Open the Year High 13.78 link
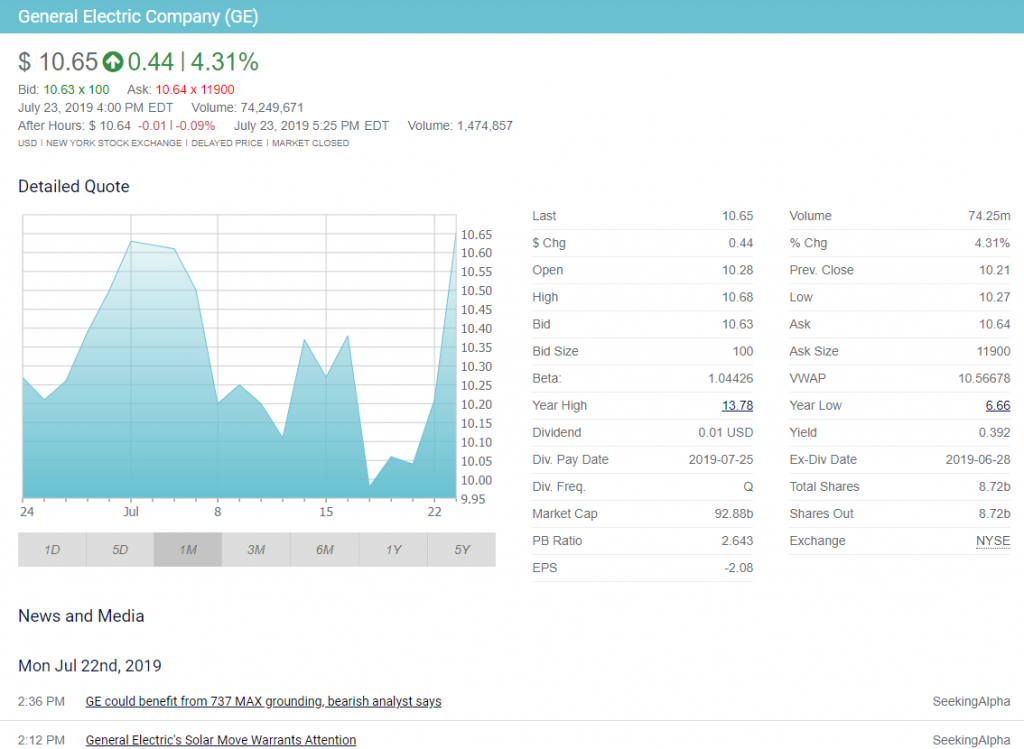 (737, 406)
